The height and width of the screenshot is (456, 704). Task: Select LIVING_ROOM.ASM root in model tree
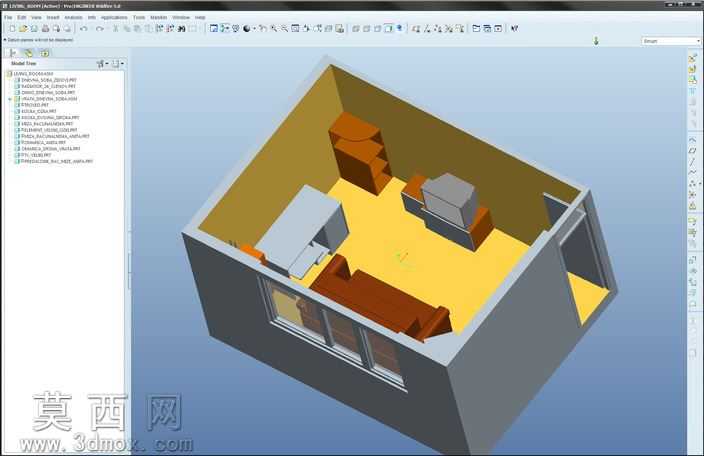33,74
